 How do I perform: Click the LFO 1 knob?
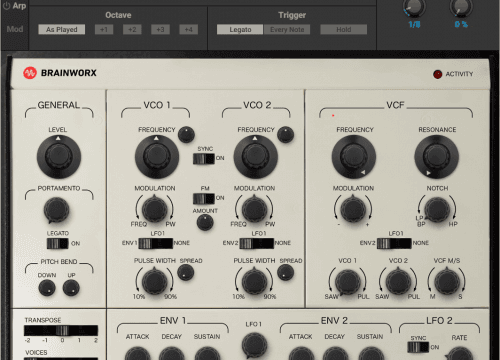coord(254,345)
